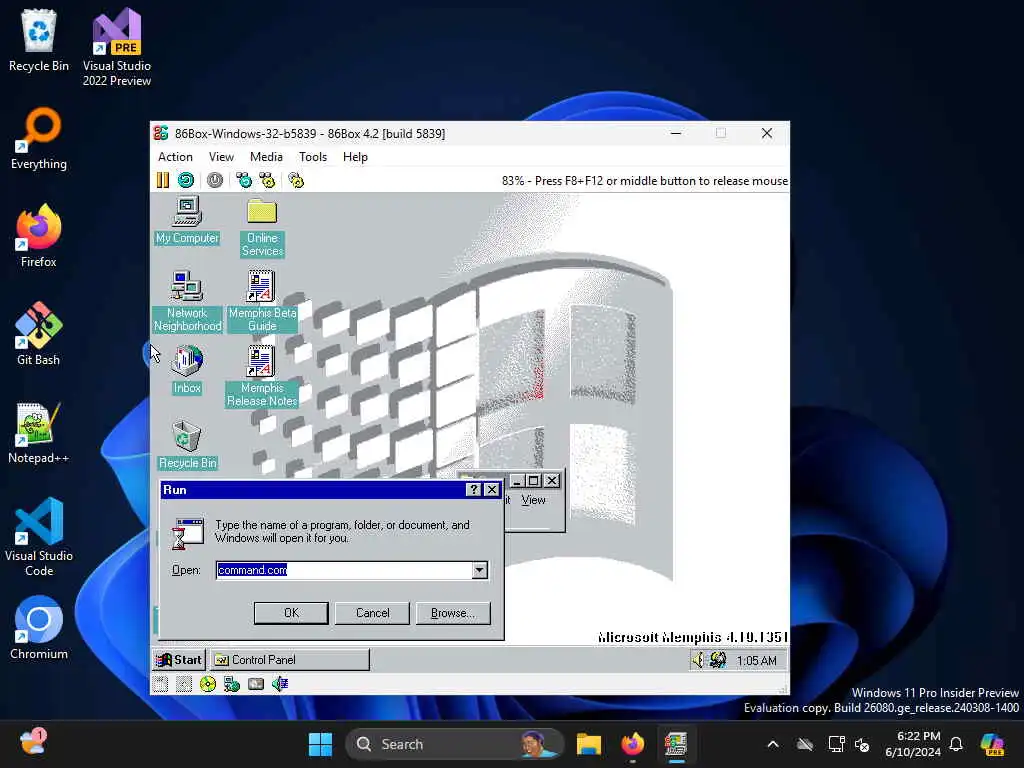This screenshot has width=1024, height=768.
Task: Click the host taskbar Search box
Action: (x=455, y=744)
